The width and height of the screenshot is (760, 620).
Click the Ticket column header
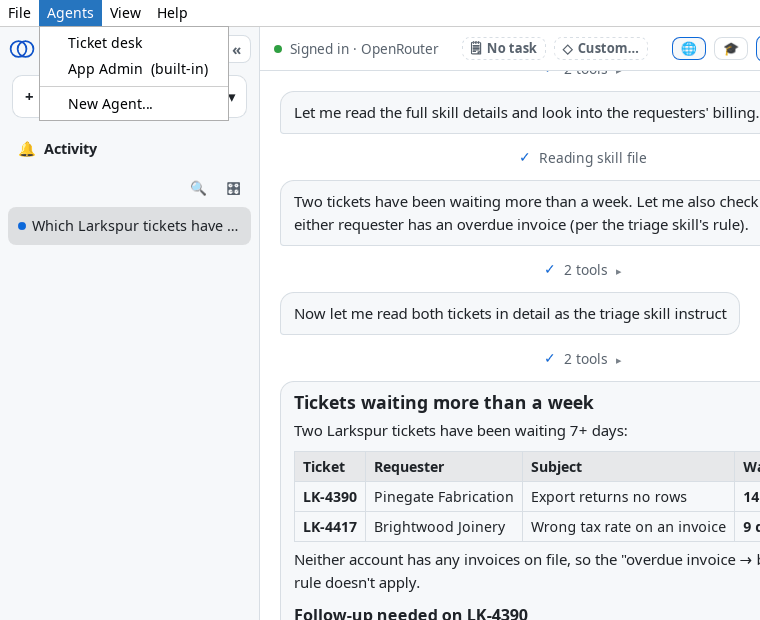tap(330, 467)
